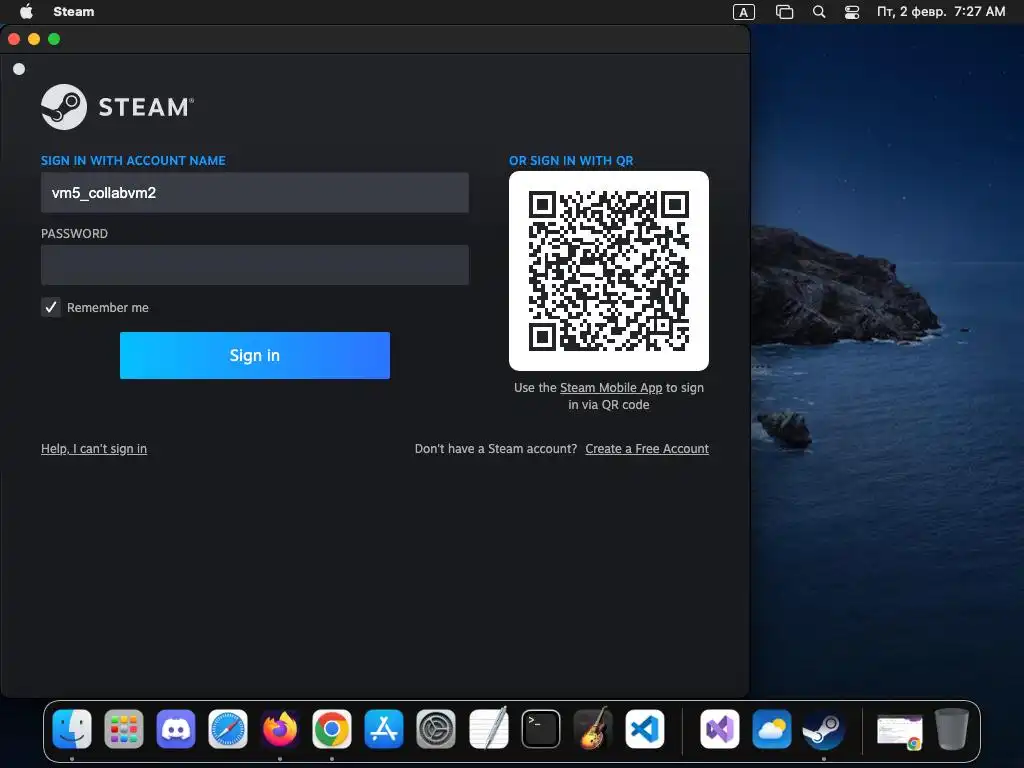The image size is (1024, 768).
Task: Launch Visual Studio Code from dock
Action: 645,729
